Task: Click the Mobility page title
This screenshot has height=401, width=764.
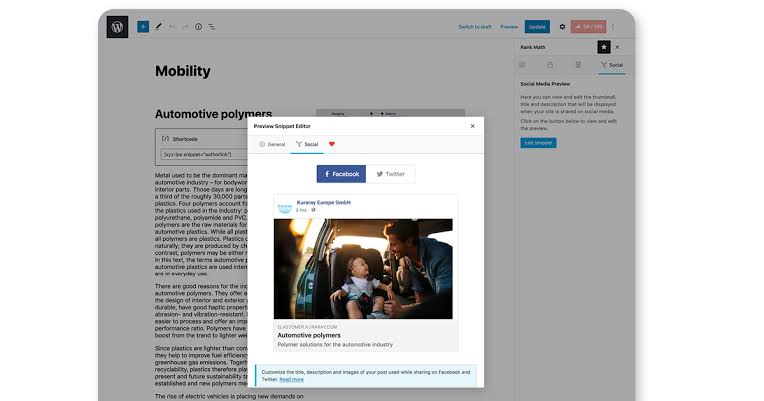Action: [x=183, y=71]
